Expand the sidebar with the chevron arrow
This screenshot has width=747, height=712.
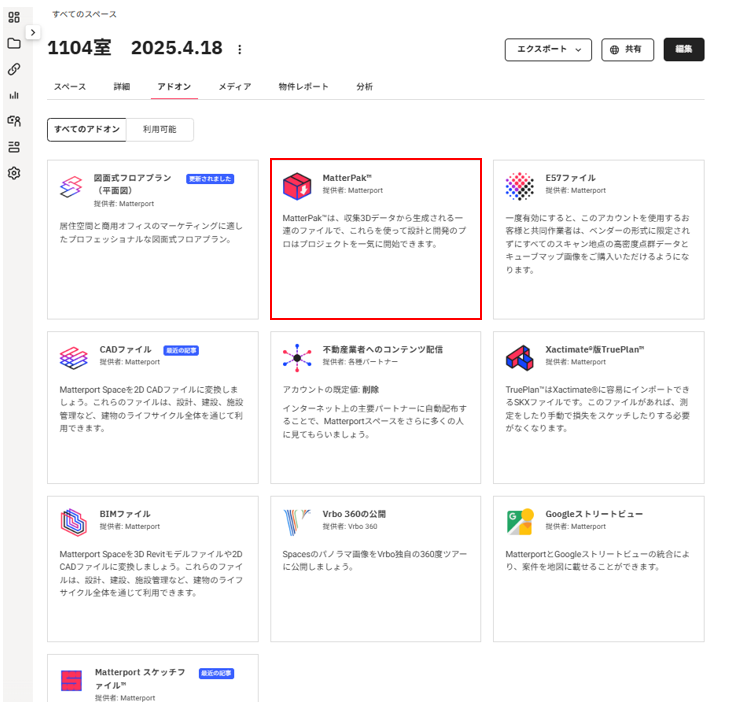[x=32, y=32]
